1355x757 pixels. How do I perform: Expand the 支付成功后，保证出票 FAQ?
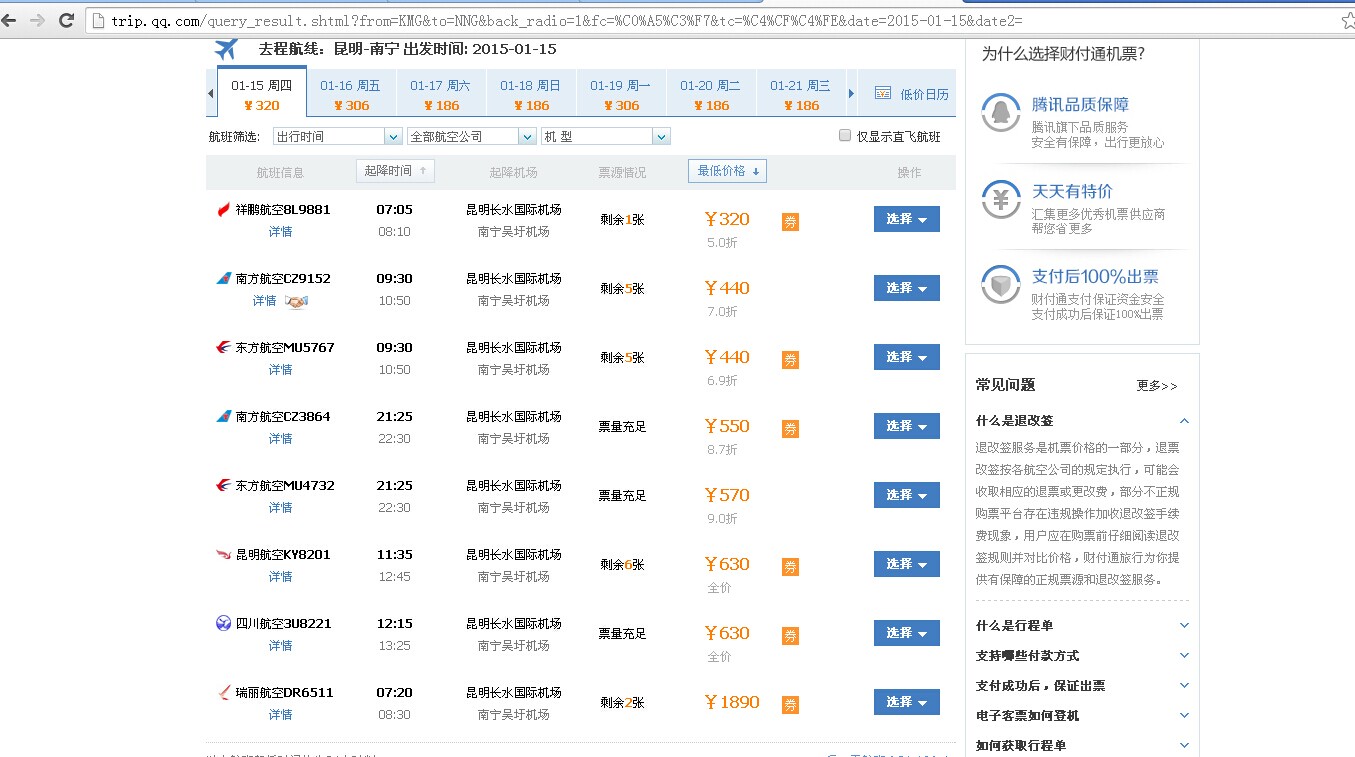[x=1184, y=686]
